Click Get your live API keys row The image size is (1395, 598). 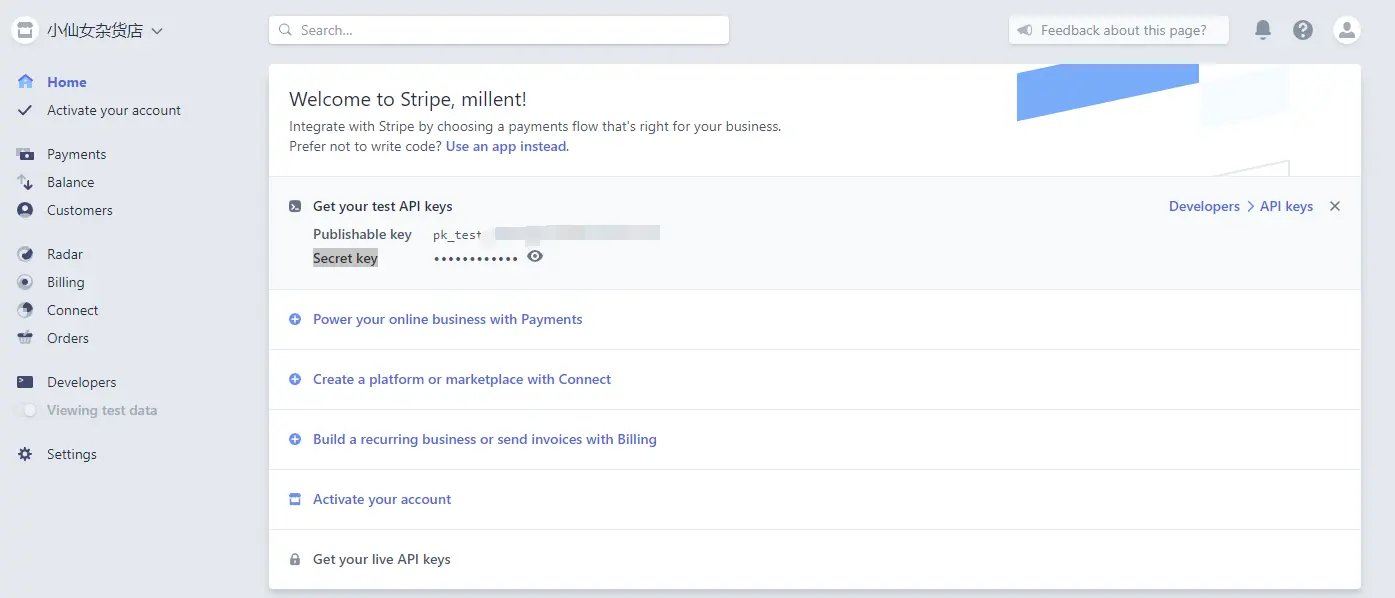815,559
